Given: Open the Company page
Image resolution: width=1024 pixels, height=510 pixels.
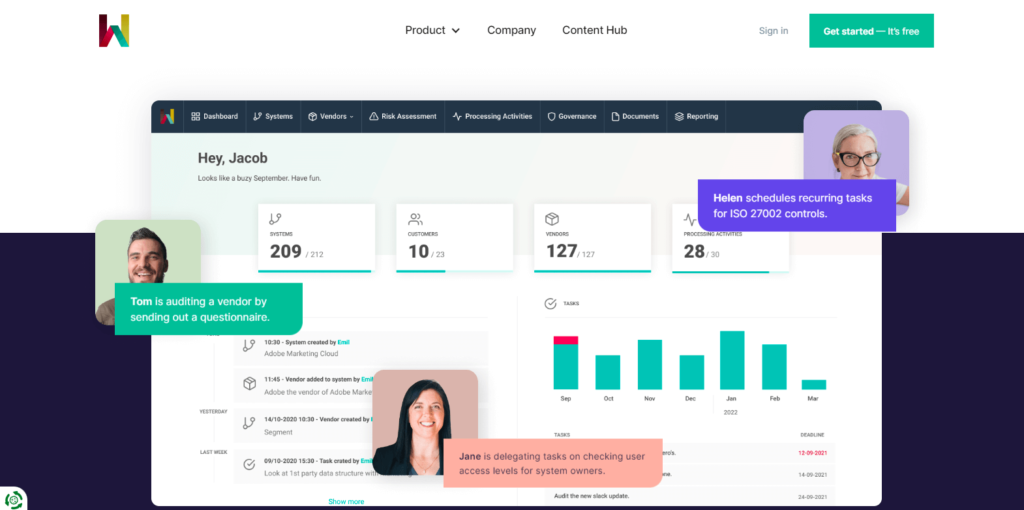Looking at the screenshot, I should coord(511,30).
